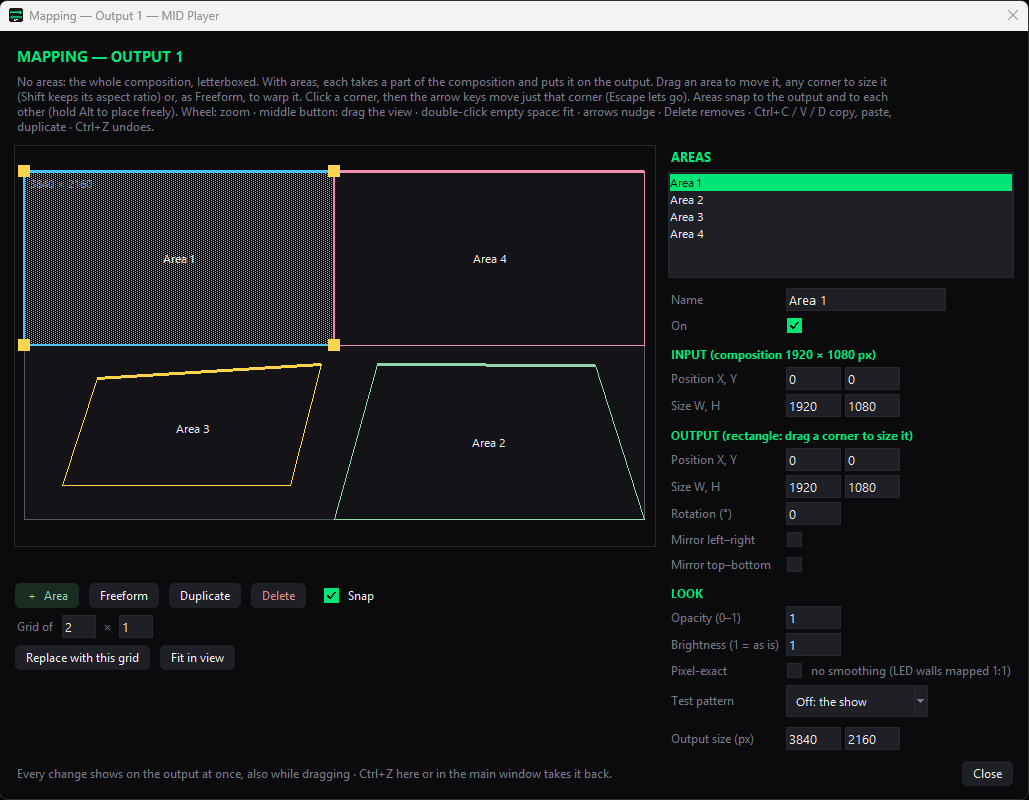Viewport: 1029px width, 800px height.
Task: Click the Brightness input field
Action: tap(813, 644)
